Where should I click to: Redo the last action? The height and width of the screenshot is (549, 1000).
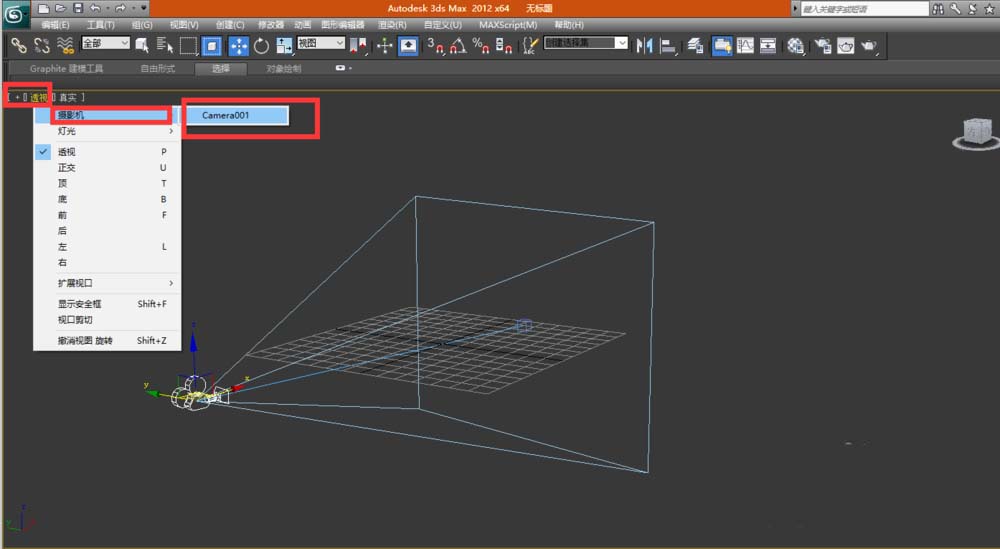tap(120, 8)
